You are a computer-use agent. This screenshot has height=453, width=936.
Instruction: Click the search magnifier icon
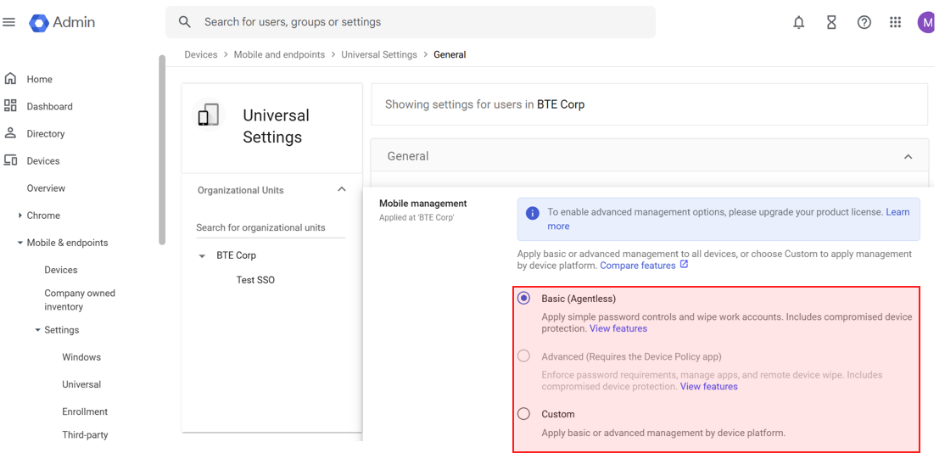click(x=185, y=22)
